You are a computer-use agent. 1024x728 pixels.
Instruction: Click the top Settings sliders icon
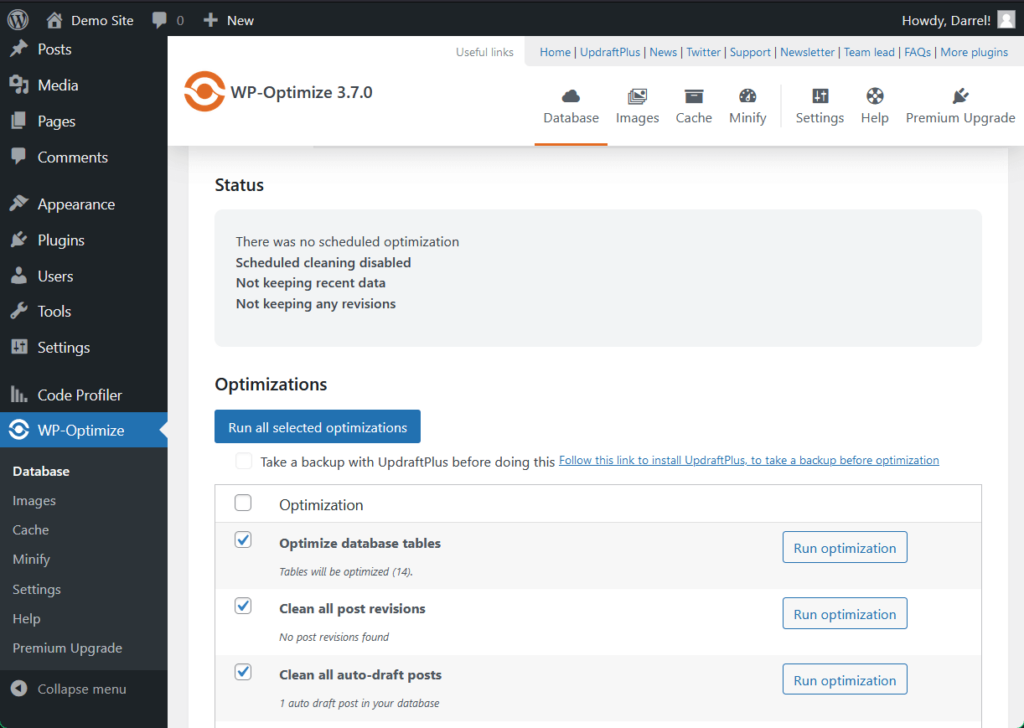pos(820,97)
